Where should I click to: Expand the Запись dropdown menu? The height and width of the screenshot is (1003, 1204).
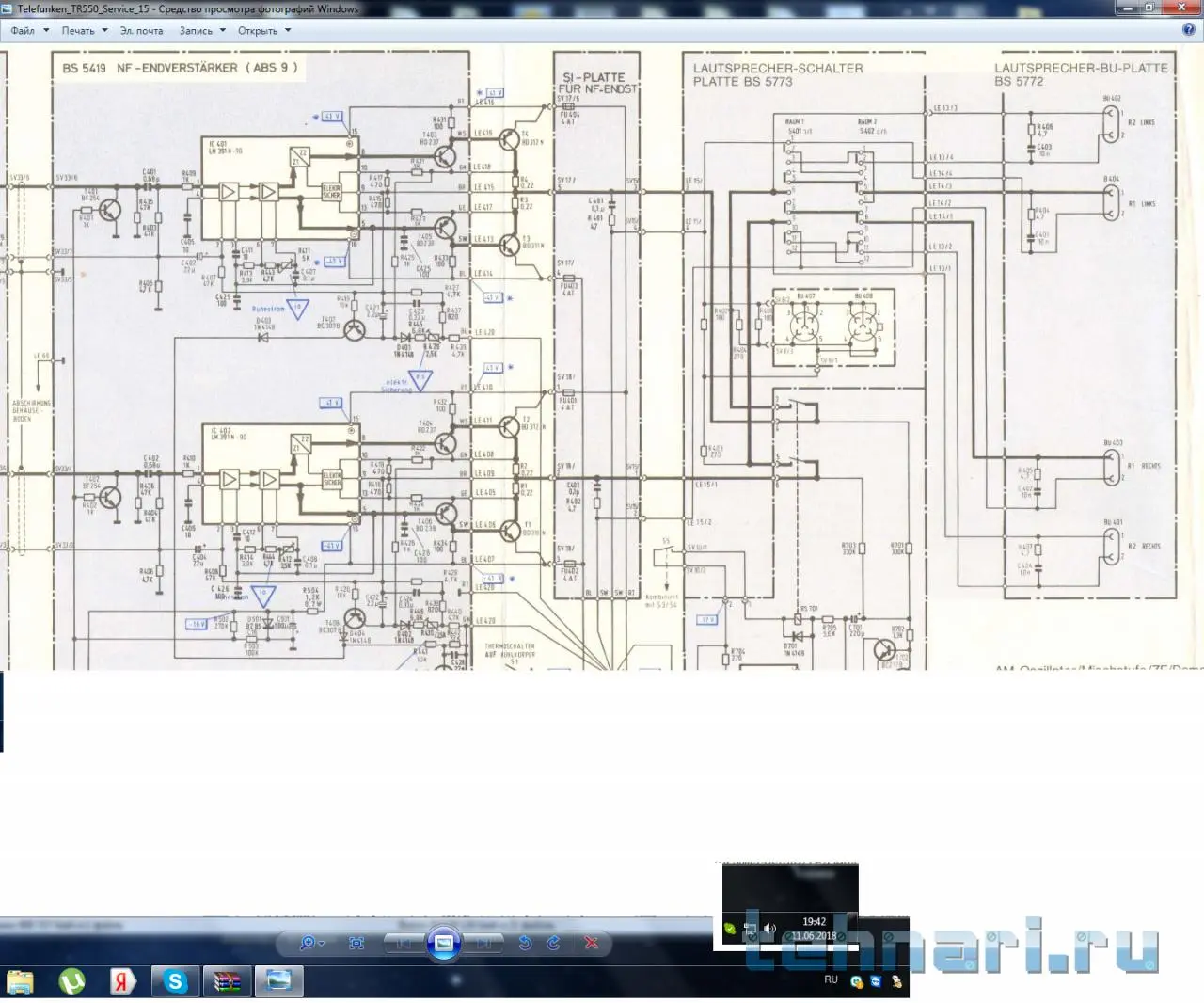(201, 31)
